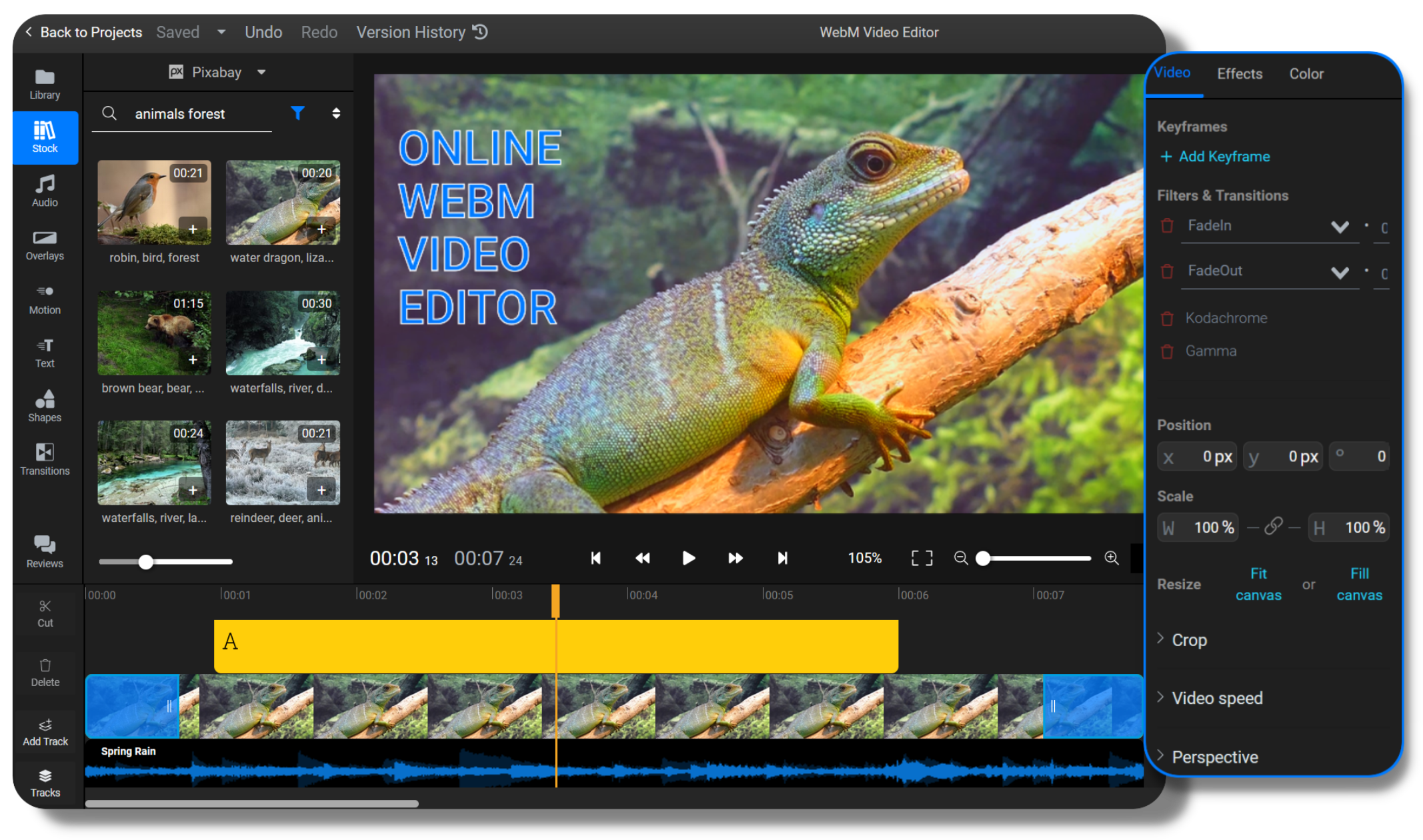1423x840 pixels.
Task: Toggle fullscreen preview mode
Action: click(x=921, y=558)
